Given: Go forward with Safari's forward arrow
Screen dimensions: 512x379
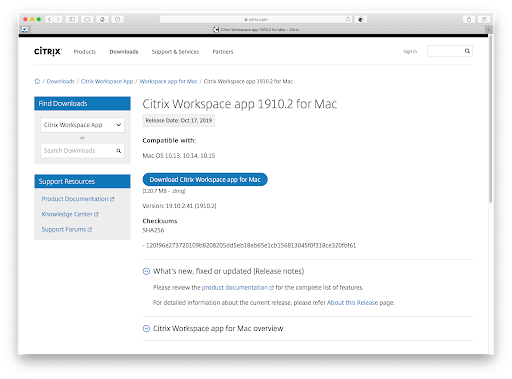Looking at the screenshot, I should click(x=58, y=19).
